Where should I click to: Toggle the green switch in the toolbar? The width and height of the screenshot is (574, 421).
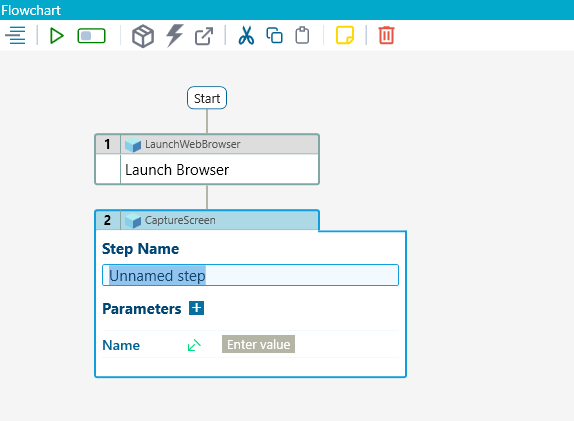click(92, 36)
